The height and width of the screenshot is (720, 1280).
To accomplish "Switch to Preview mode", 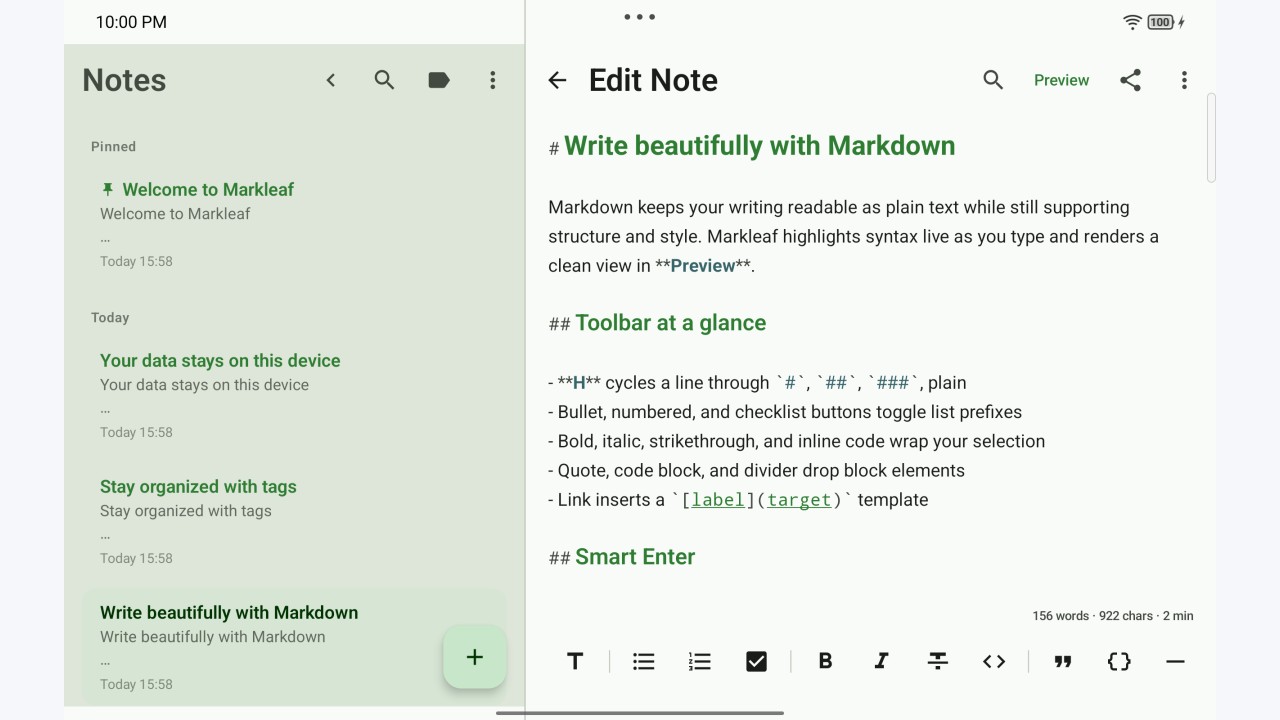I will [1061, 80].
